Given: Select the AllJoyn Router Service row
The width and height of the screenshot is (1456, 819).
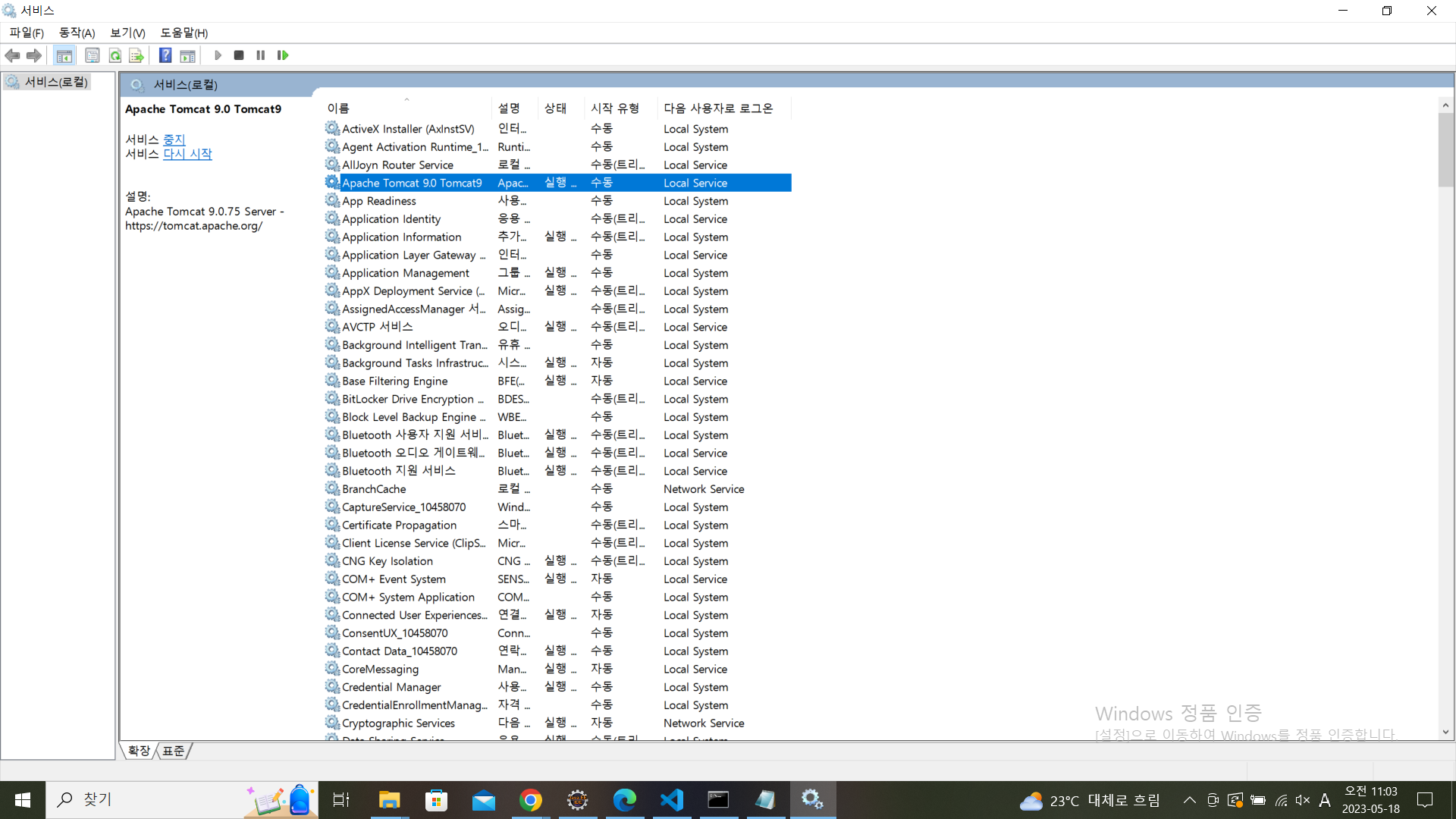Looking at the screenshot, I should (x=557, y=165).
